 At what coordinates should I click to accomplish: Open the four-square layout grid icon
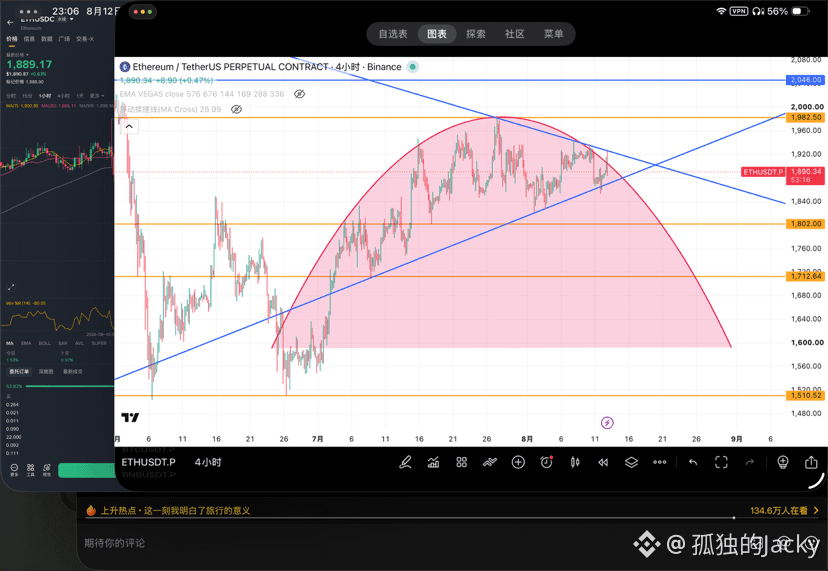[462, 463]
